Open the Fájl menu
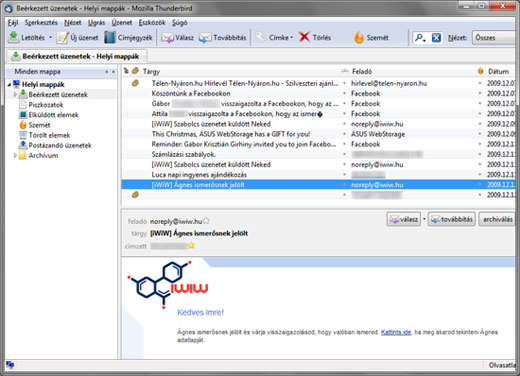 tap(13, 23)
